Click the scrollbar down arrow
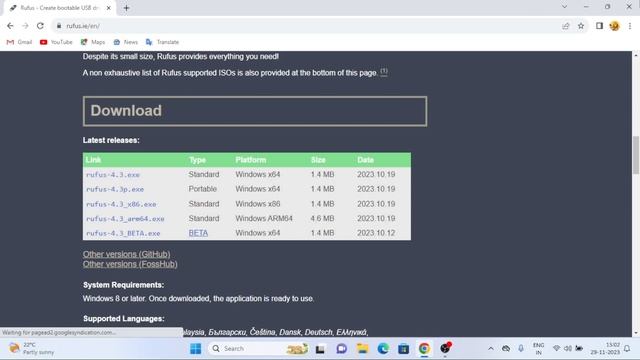 click(636, 333)
